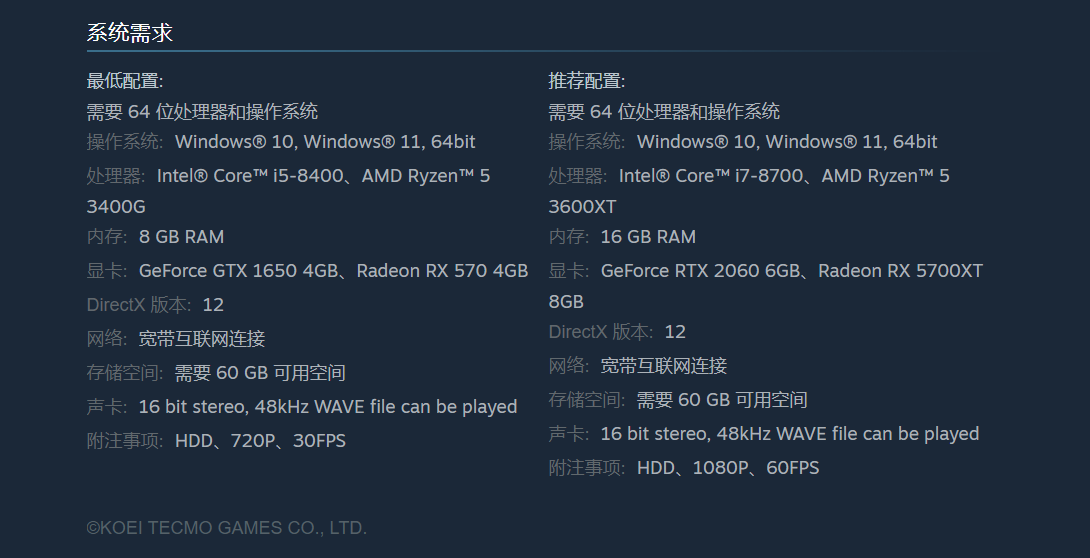Click the Radeon RX 570 4GB text
Viewport: 1090px width, 558px height.
click(x=442, y=271)
